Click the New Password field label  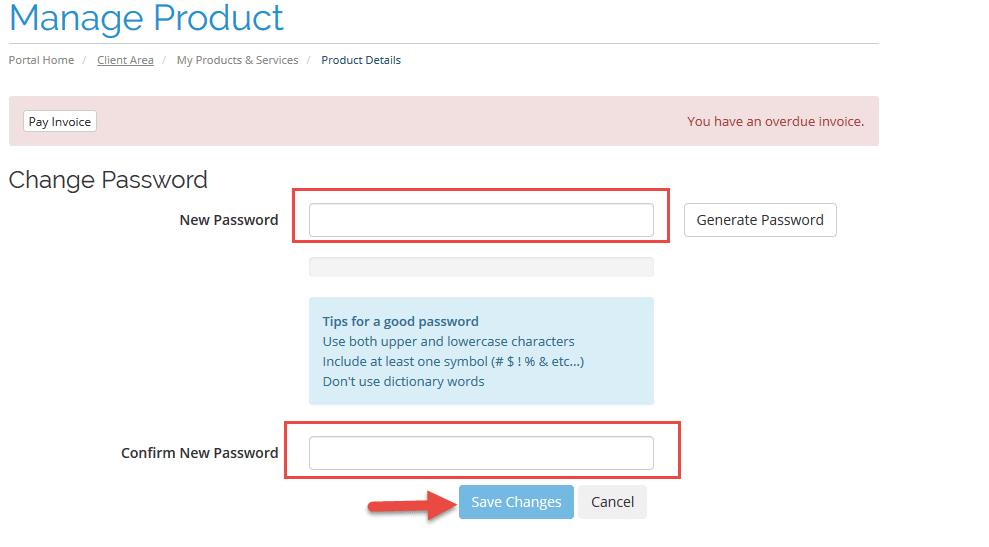click(x=229, y=220)
